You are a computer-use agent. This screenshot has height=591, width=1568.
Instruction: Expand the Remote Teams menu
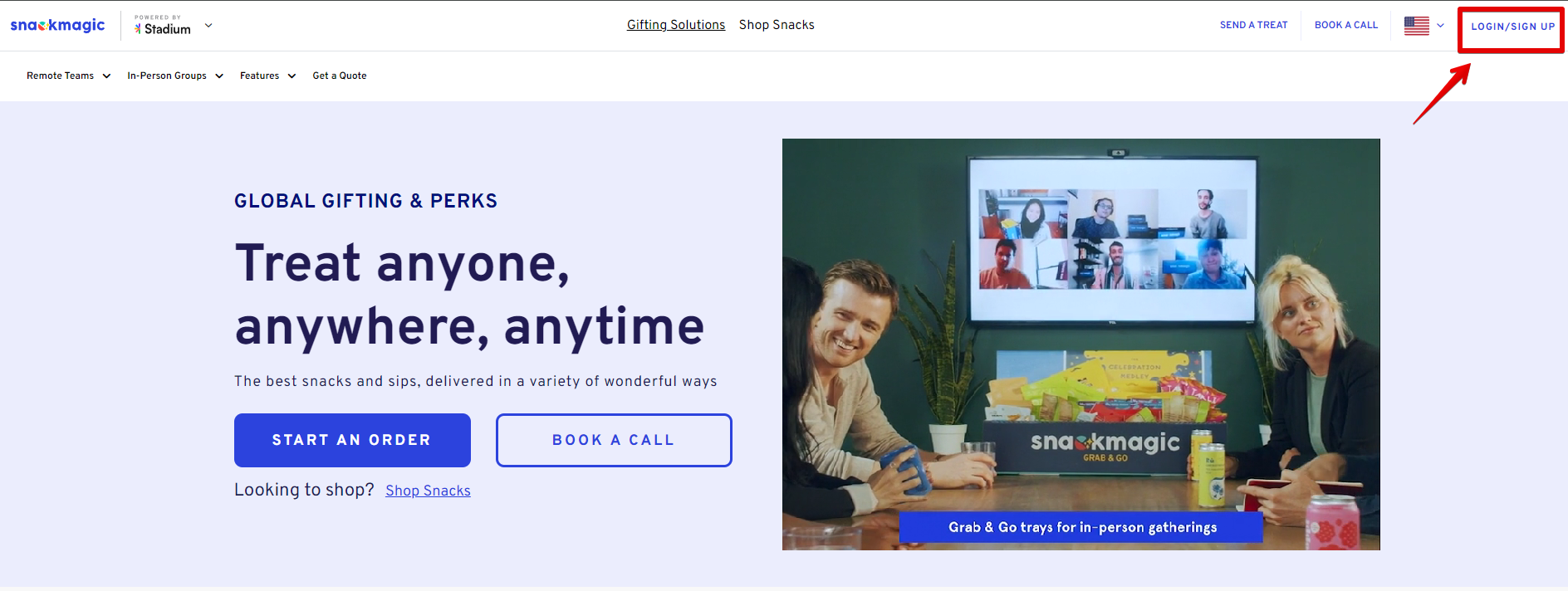click(x=68, y=76)
